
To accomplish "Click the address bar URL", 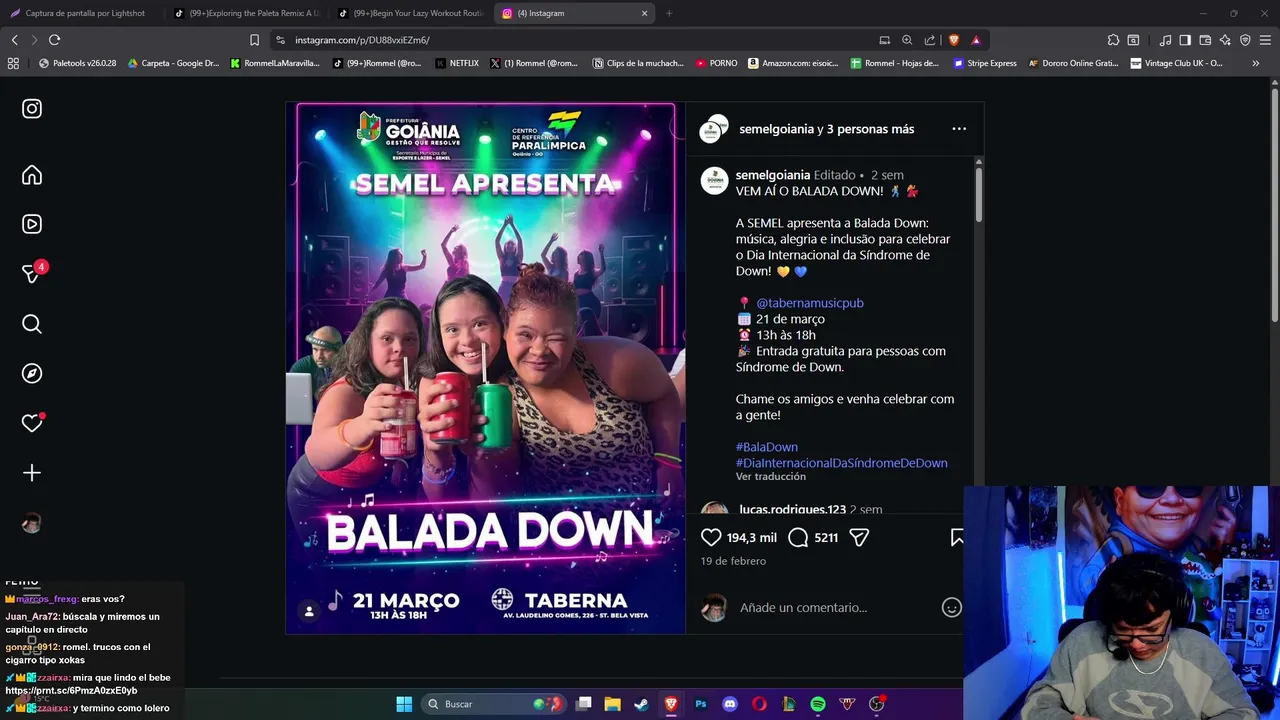I will click(362, 40).
